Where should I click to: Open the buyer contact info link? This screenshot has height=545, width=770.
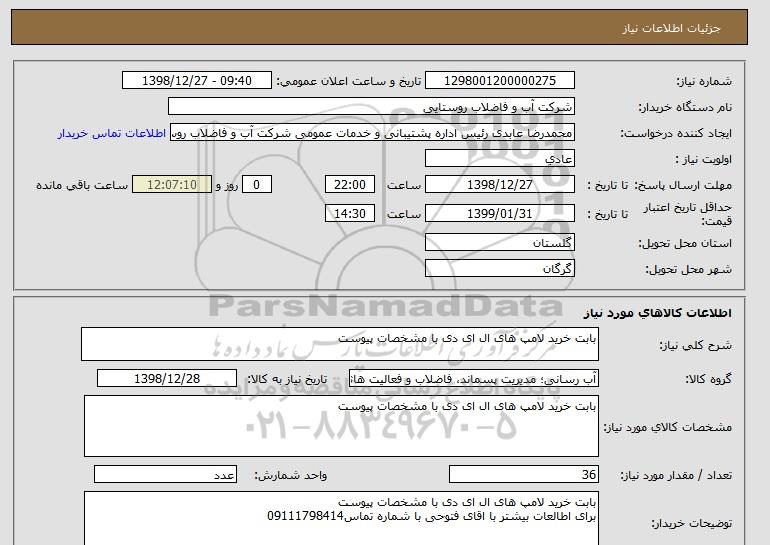tap(111, 134)
